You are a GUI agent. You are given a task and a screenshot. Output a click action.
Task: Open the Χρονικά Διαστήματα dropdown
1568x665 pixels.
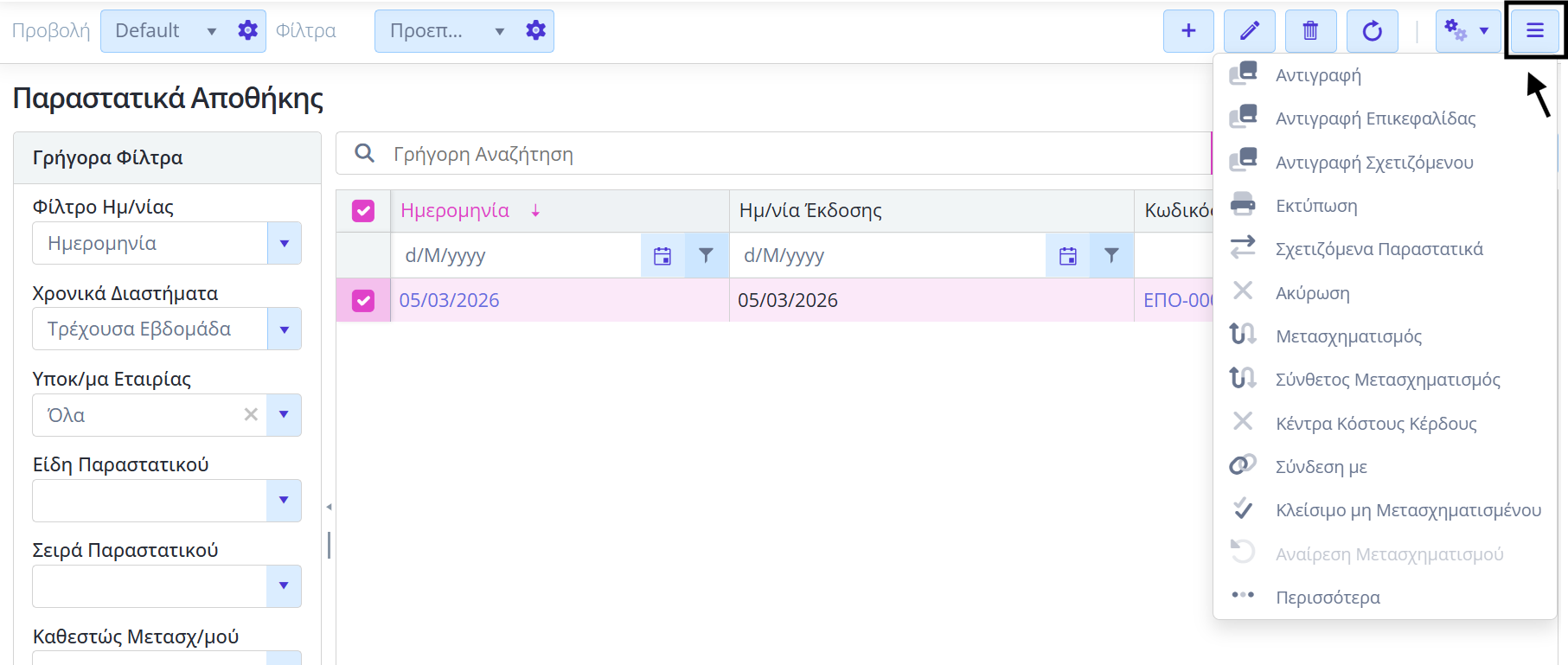click(284, 329)
